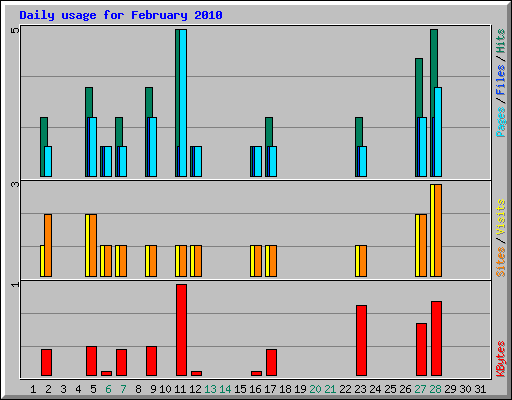
Task: Click the 'Sites' legend label
Action: click(500, 262)
